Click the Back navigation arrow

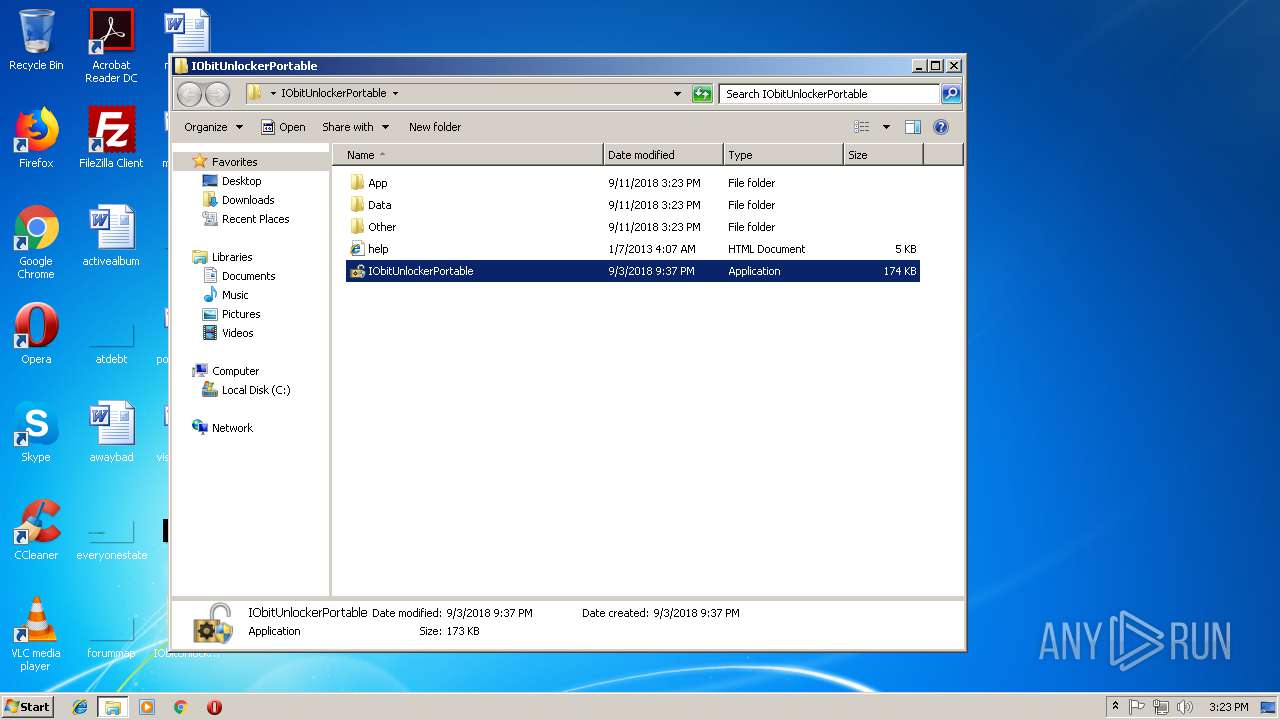[x=189, y=94]
